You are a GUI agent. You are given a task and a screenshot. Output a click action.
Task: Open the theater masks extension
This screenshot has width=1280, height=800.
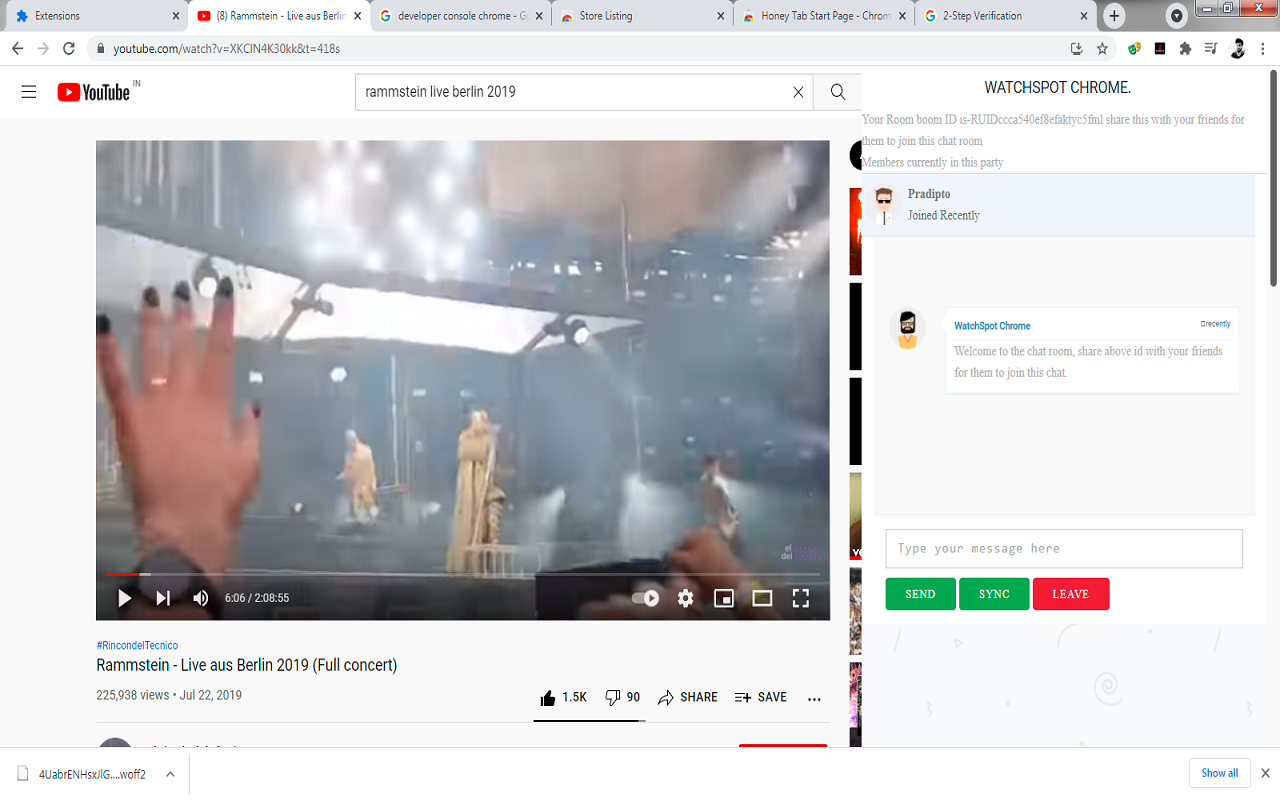pyautogui.click(x=1134, y=48)
